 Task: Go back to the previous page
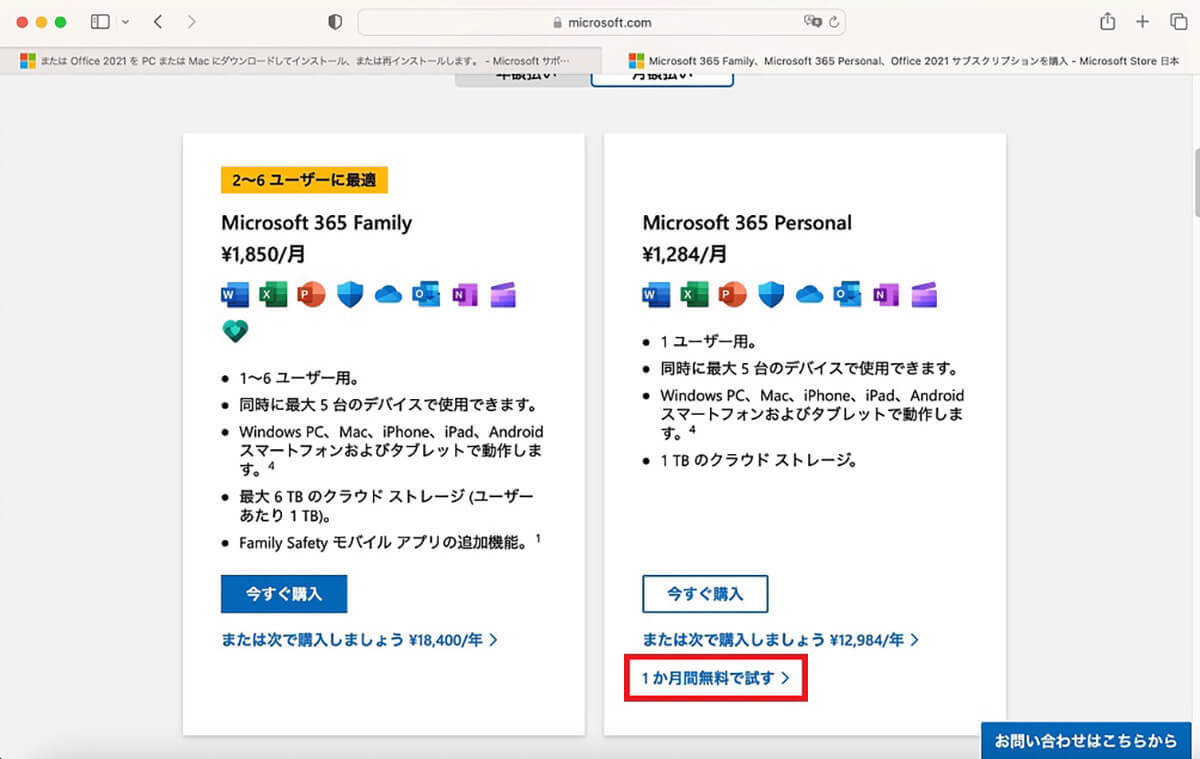click(158, 21)
